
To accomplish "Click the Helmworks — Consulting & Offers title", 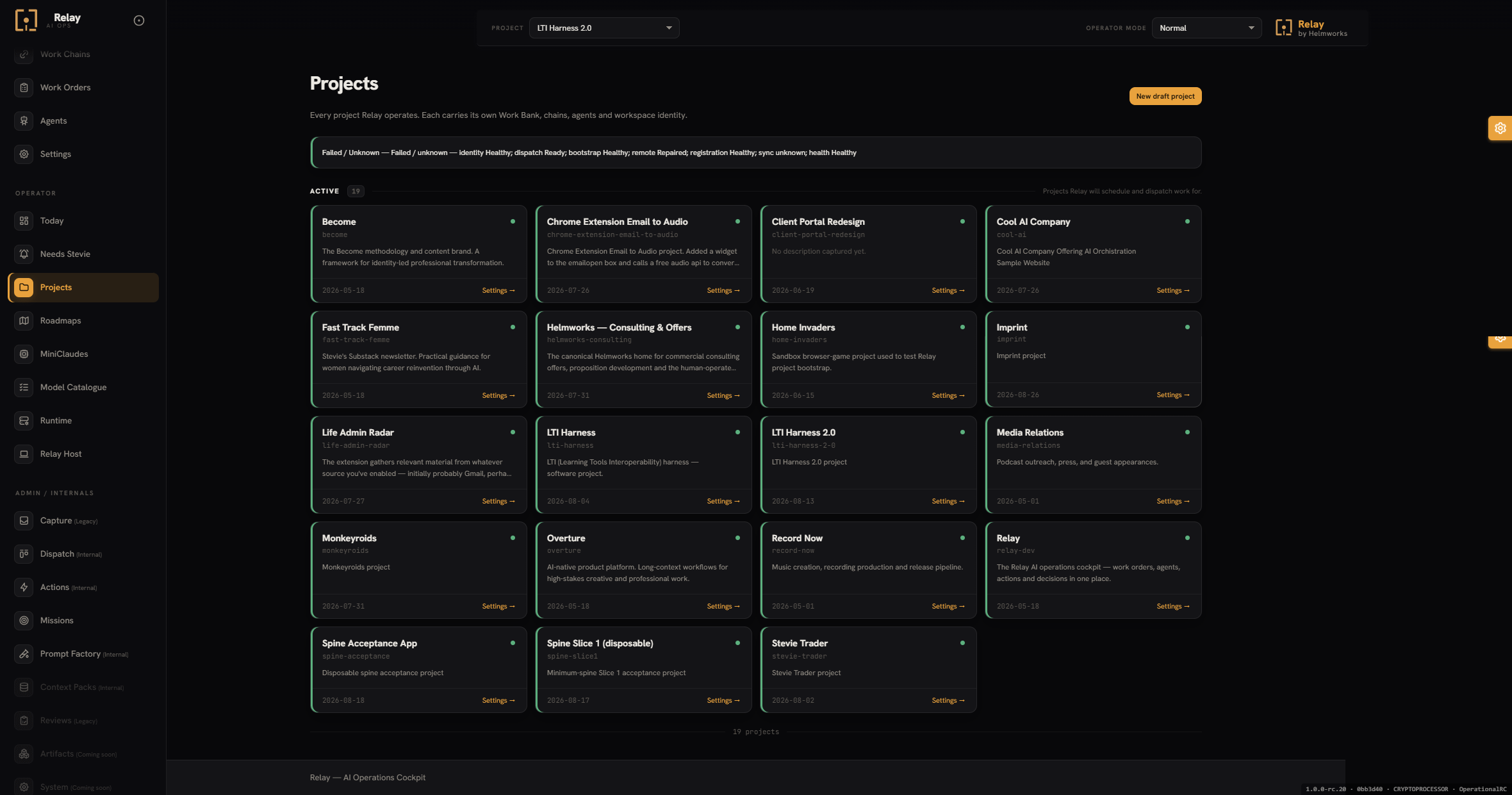I will [619, 327].
